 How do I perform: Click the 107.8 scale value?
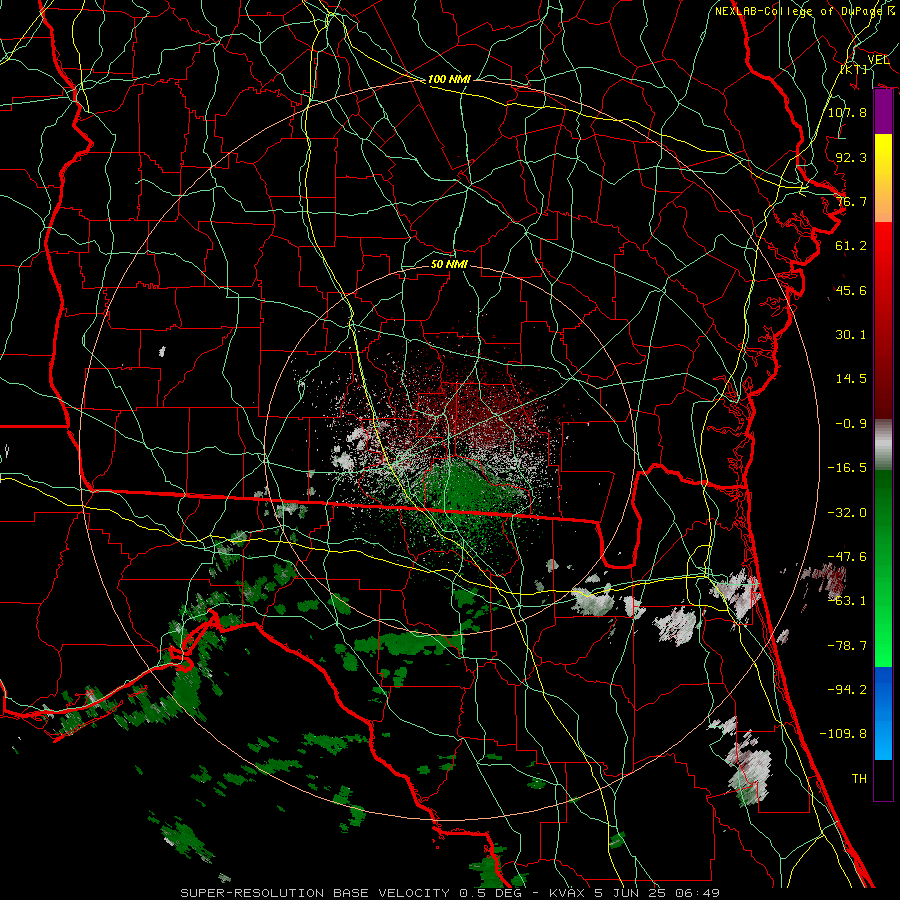[x=847, y=112]
